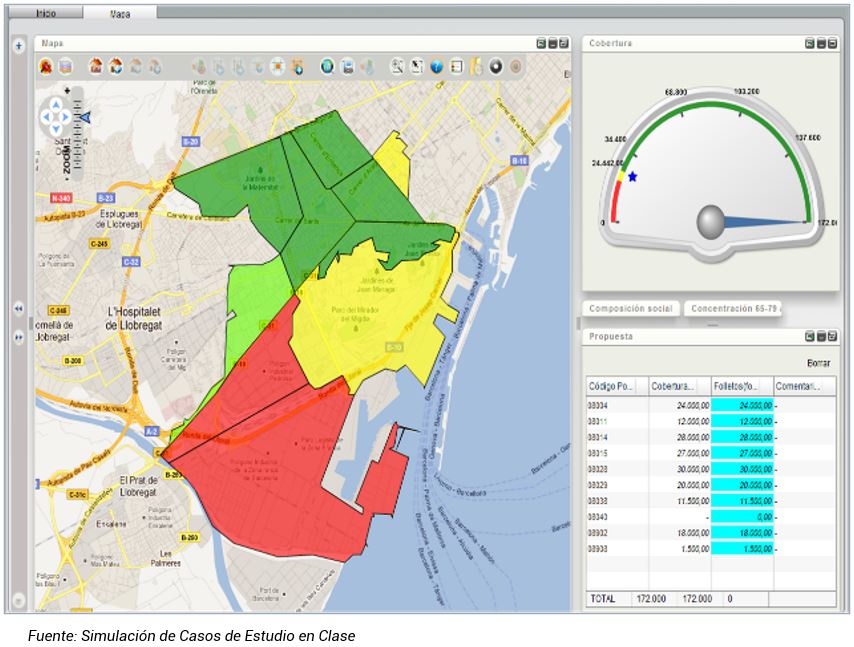The width and height of the screenshot is (854, 647).
Task: Click the dark green Jardins de la Maternitat zone
Action: 240,191
